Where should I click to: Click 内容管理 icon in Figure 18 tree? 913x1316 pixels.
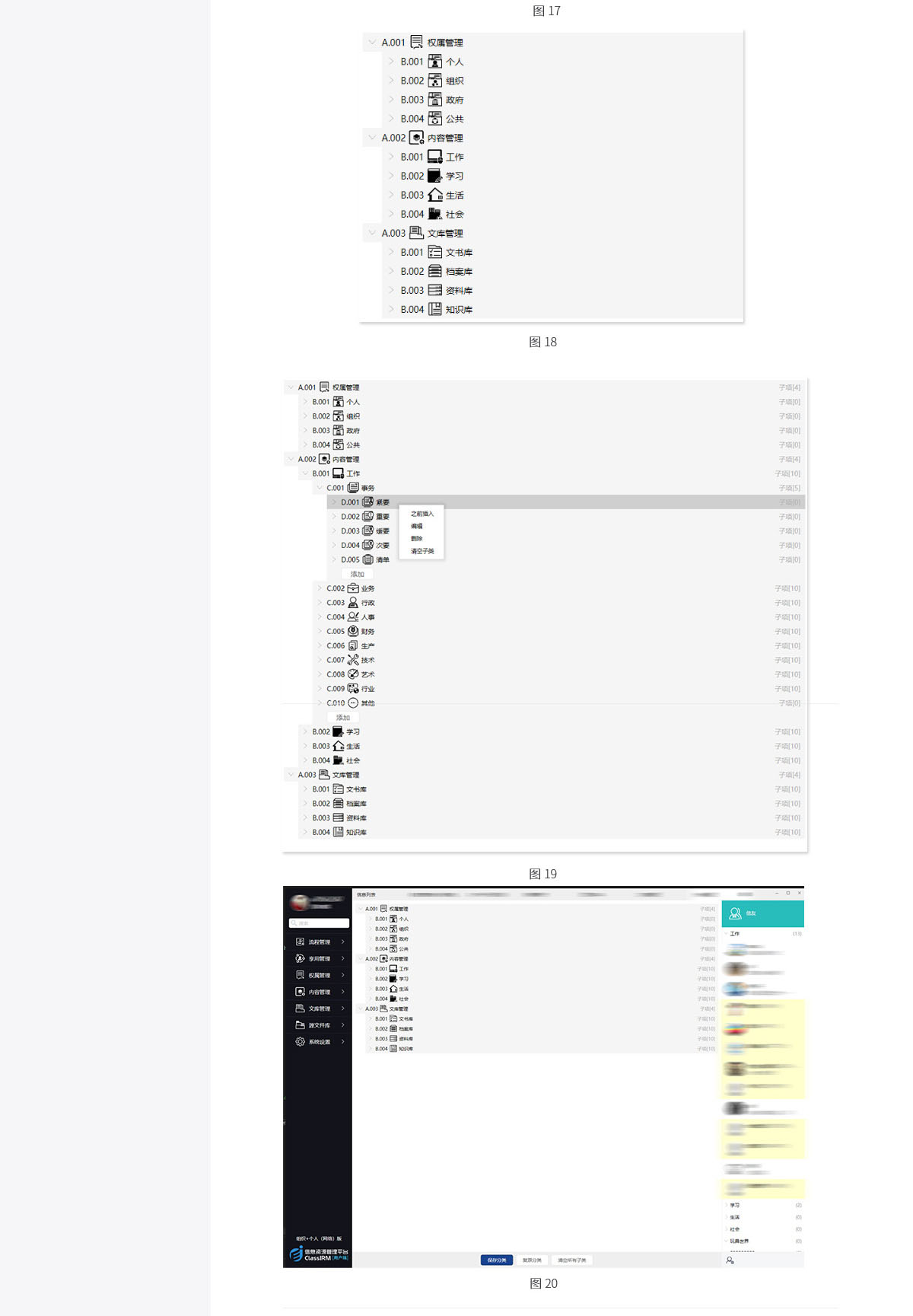(416, 138)
